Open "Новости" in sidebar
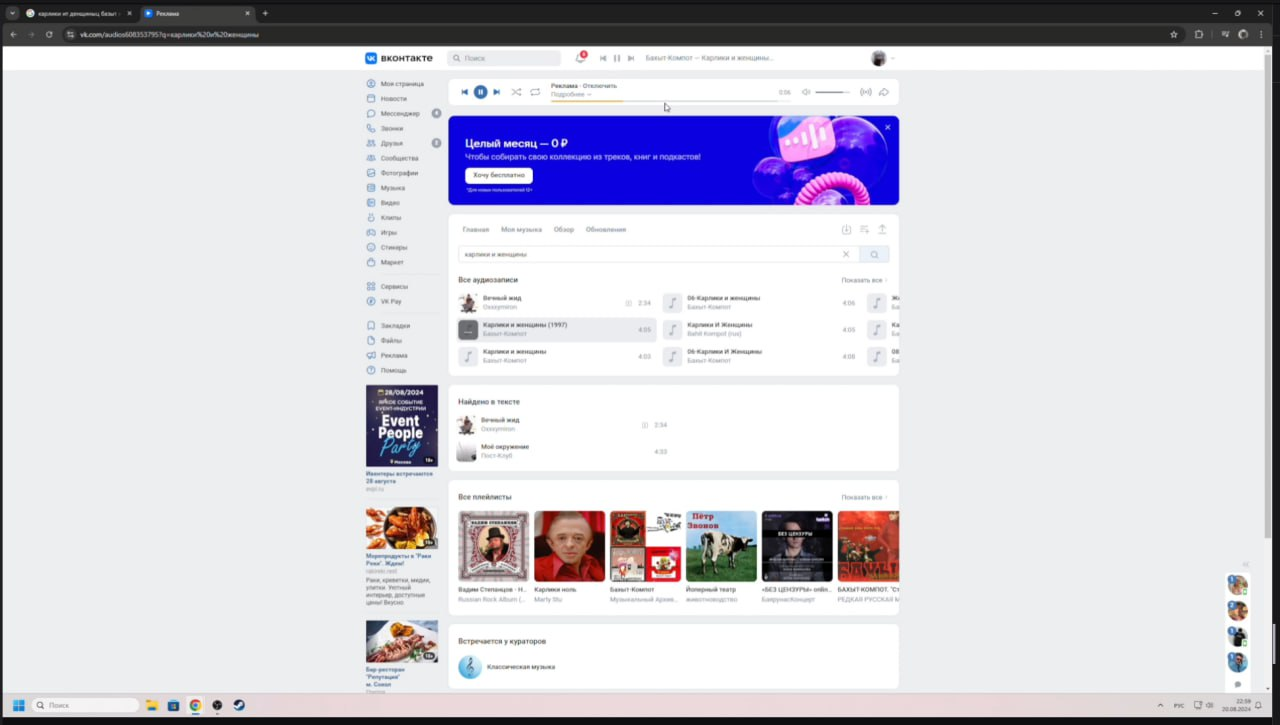Image resolution: width=1280 pixels, height=725 pixels. click(393, 99)
